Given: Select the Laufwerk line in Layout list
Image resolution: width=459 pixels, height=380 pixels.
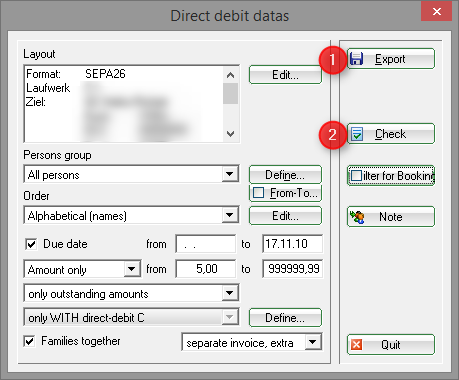Looking at the screenshot, I should [48, 88].
